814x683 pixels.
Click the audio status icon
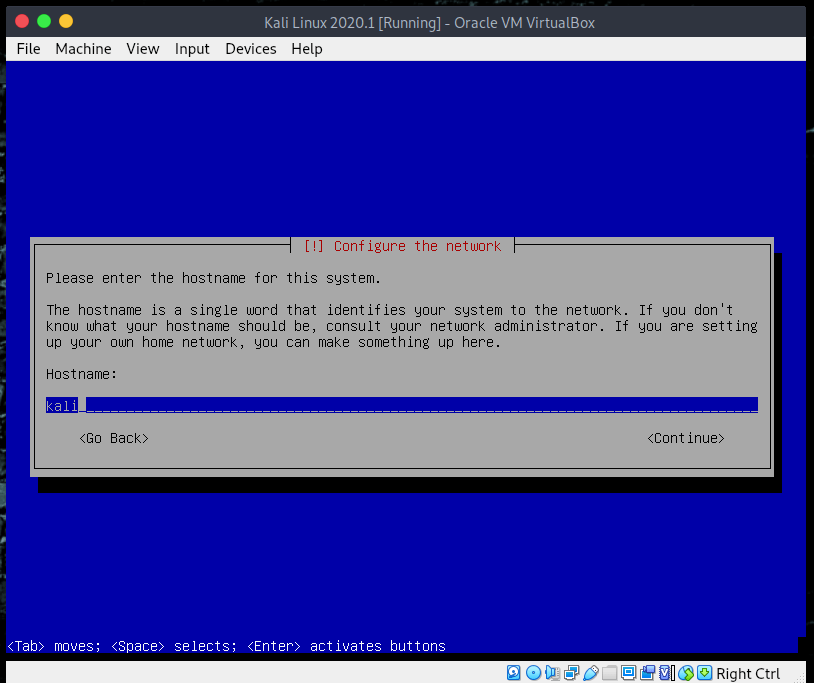coord(552,673)
